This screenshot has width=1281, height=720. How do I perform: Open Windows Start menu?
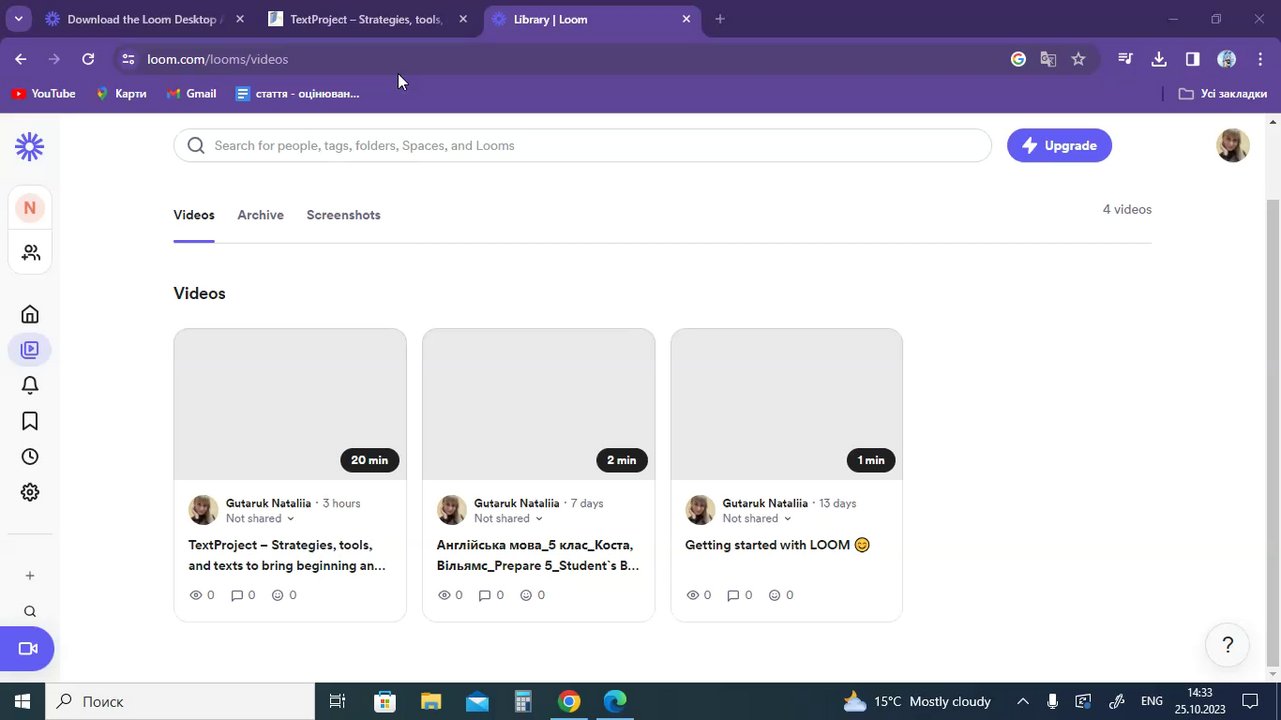pos(22,701)
